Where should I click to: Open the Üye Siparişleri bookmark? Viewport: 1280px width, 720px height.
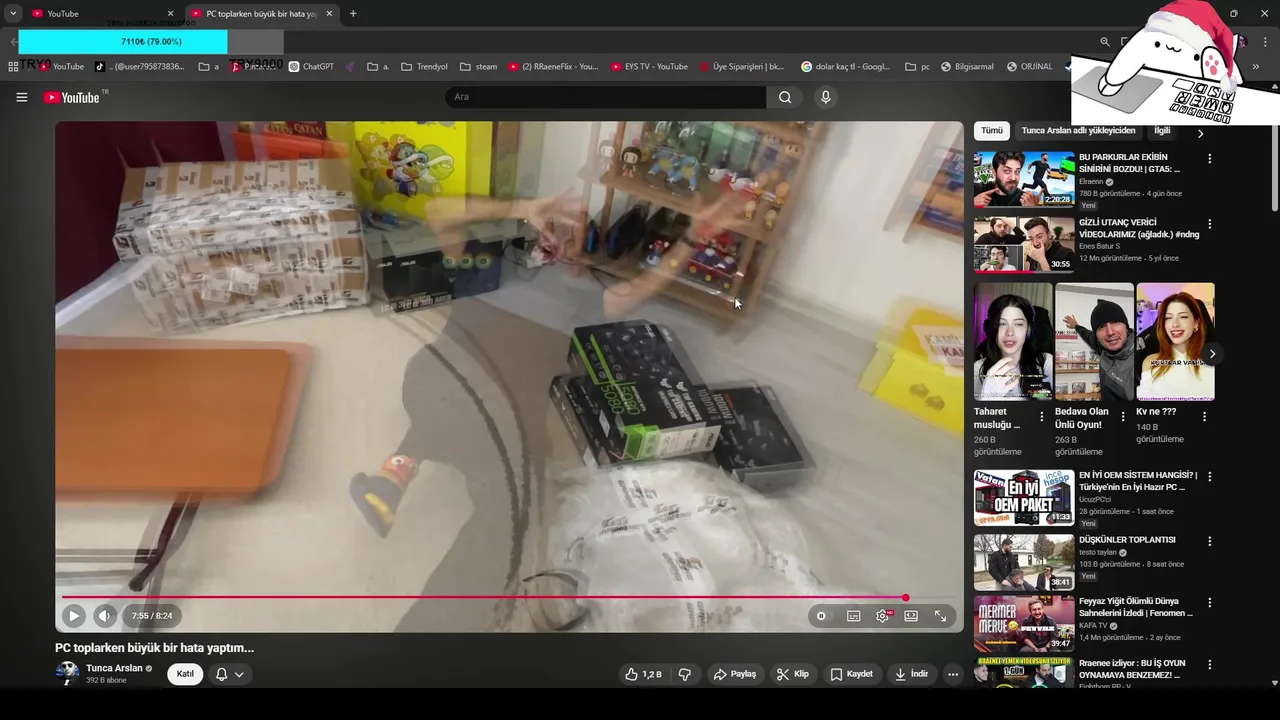(x=740, y=67)
